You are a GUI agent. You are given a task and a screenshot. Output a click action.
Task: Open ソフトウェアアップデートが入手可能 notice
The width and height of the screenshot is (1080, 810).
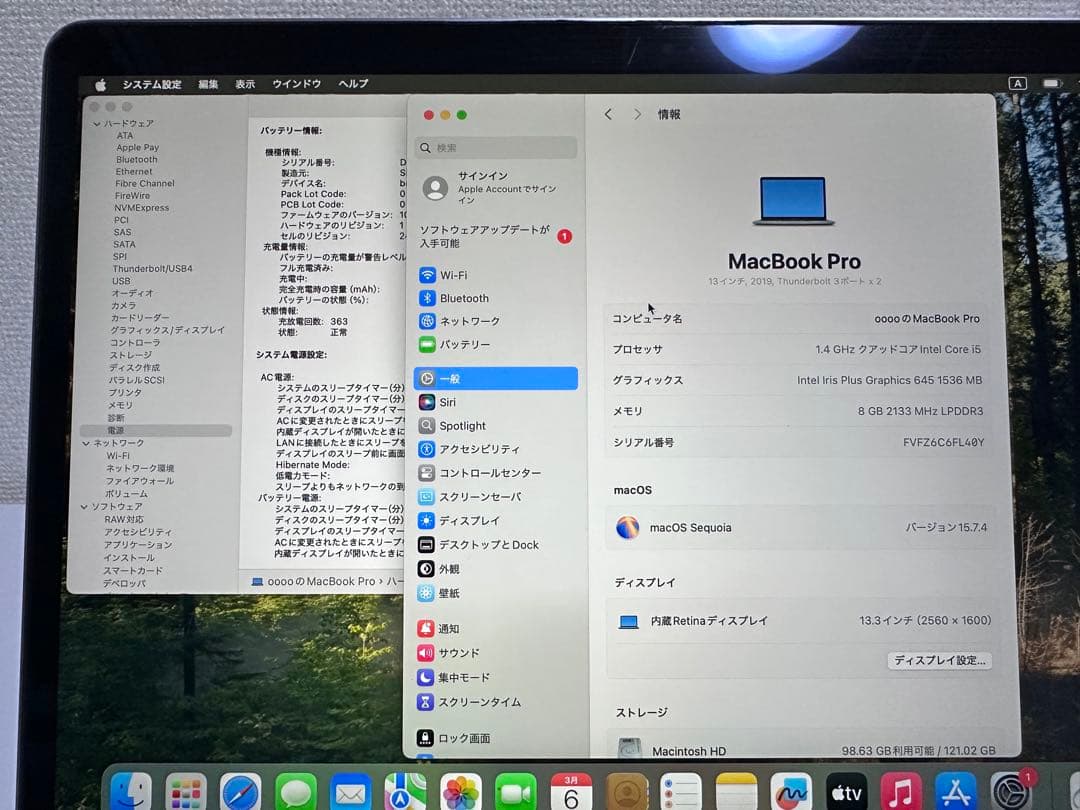pyautogui.click(x=496, y=236)
